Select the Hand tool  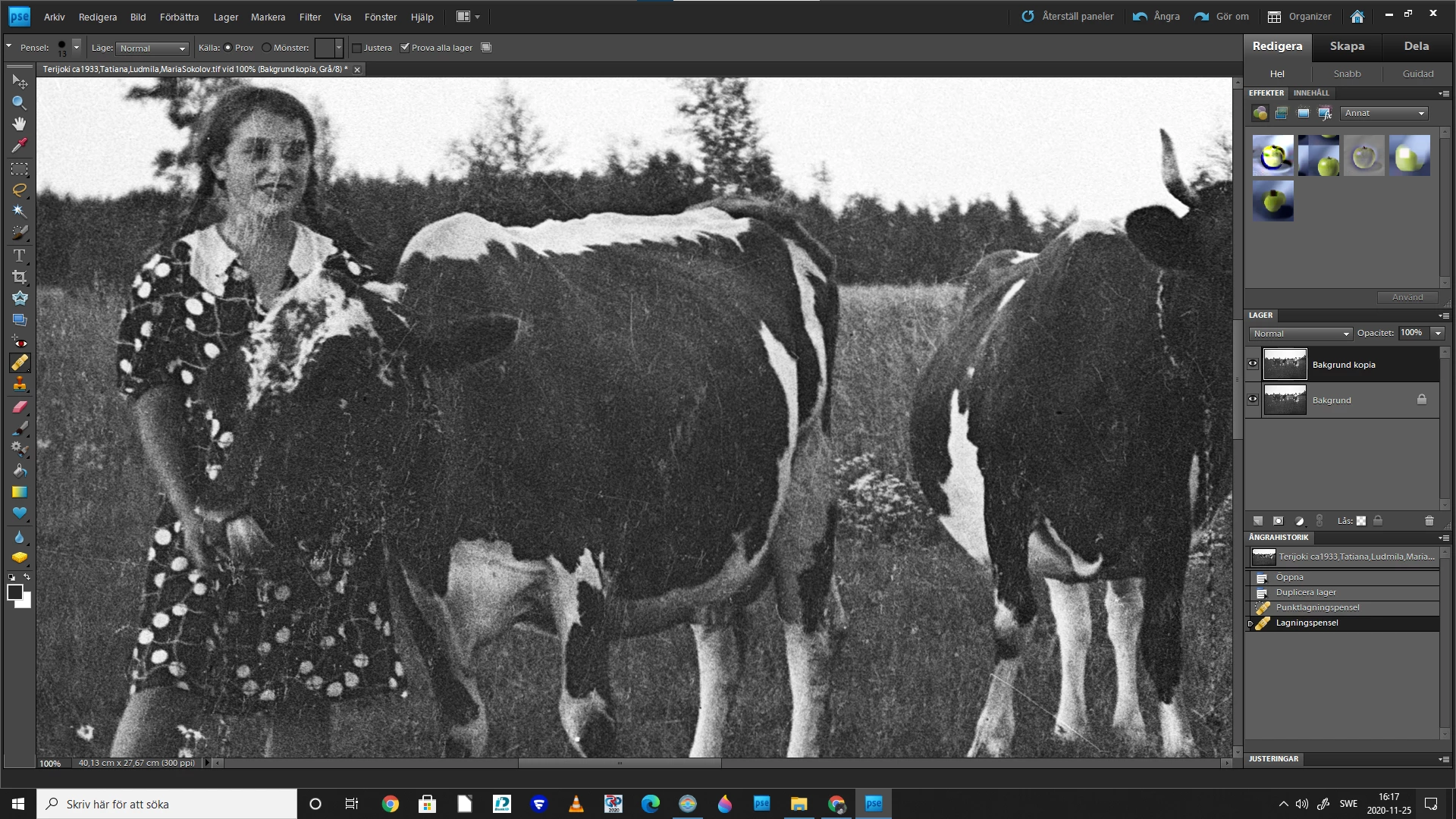19,124
